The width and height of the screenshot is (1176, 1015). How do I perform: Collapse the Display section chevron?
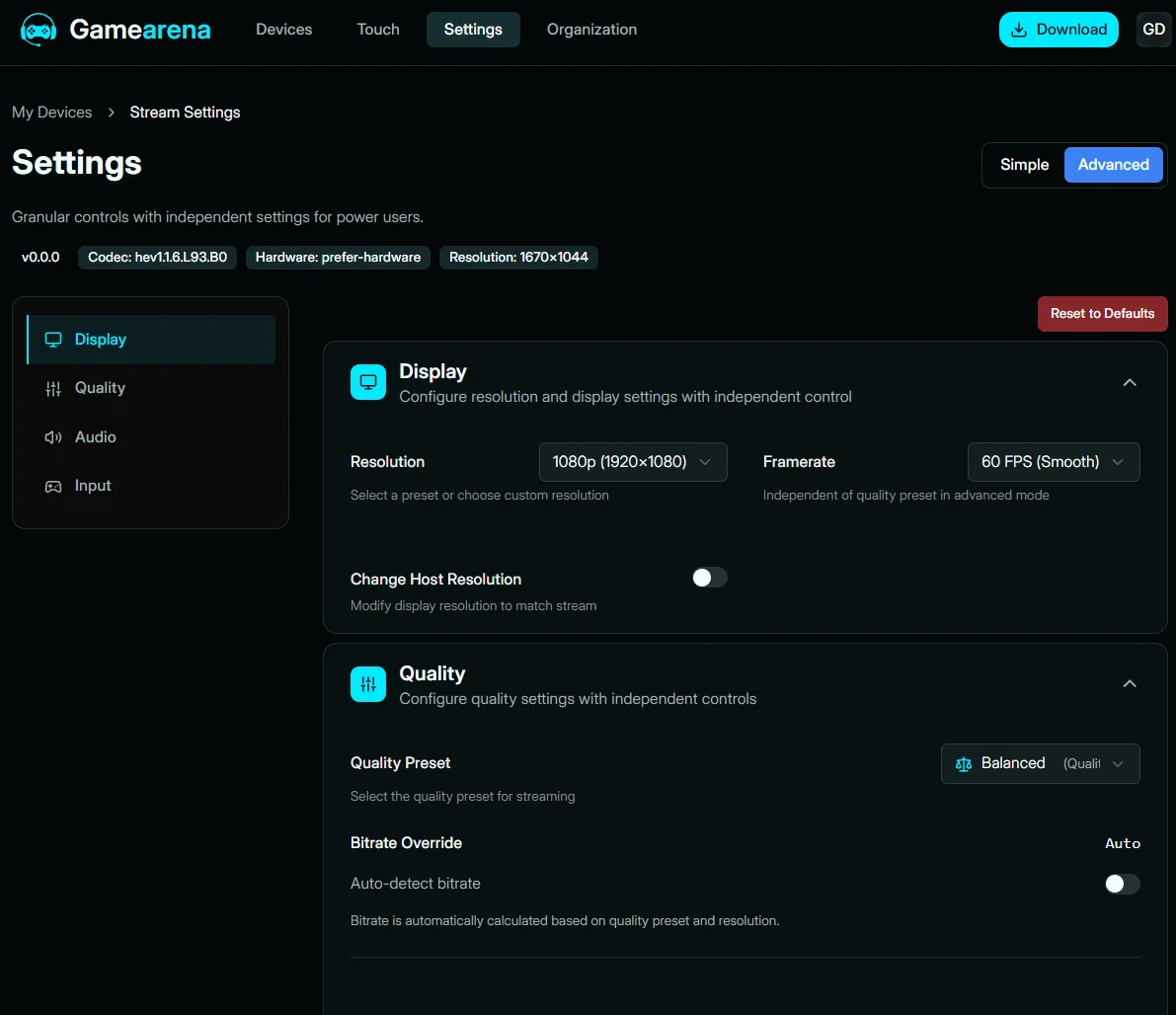coord(1130,382)
